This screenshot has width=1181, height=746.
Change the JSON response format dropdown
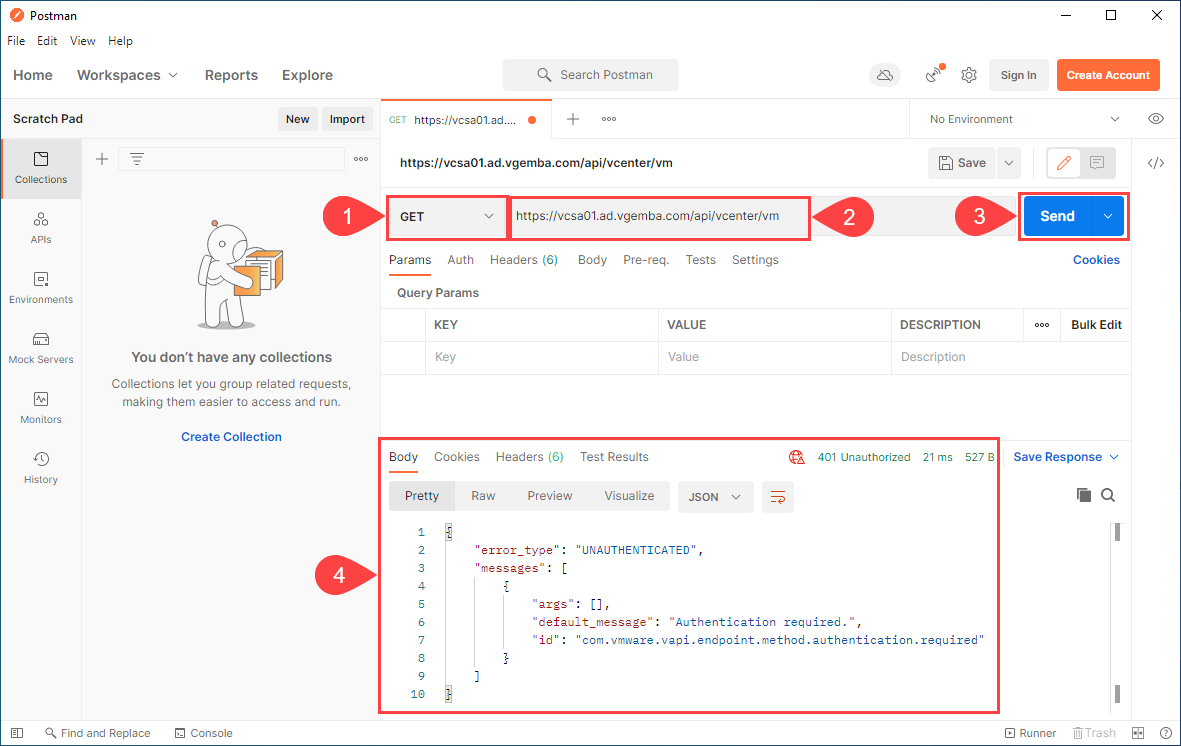[716, 497]
